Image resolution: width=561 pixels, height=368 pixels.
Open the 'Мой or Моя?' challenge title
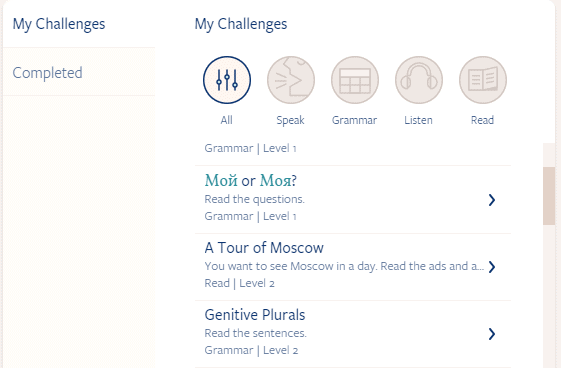tap(250, 181)
